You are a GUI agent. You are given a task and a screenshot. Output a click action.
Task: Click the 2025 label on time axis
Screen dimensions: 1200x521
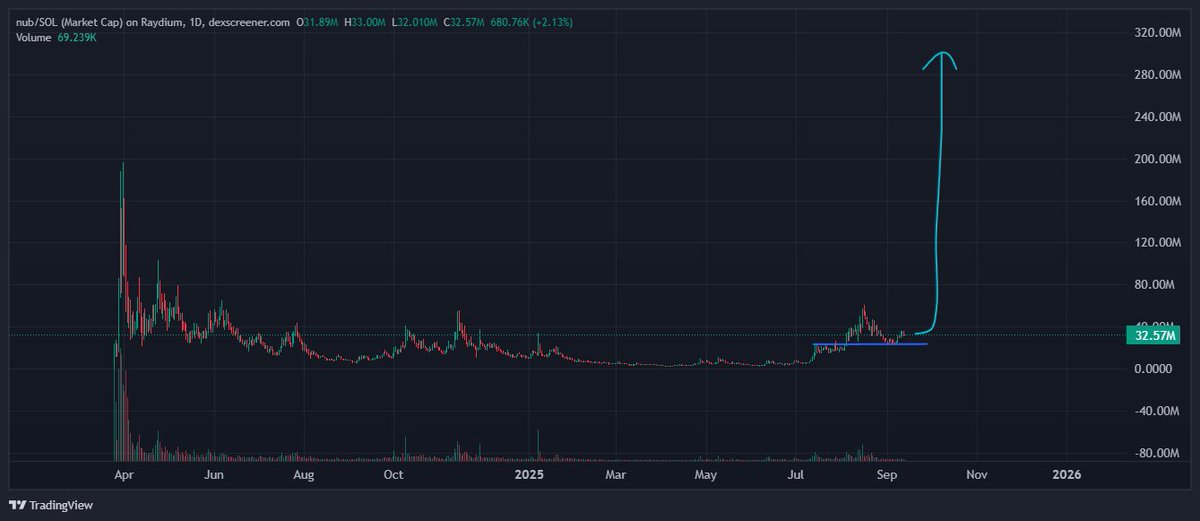[x=530, y=474]
